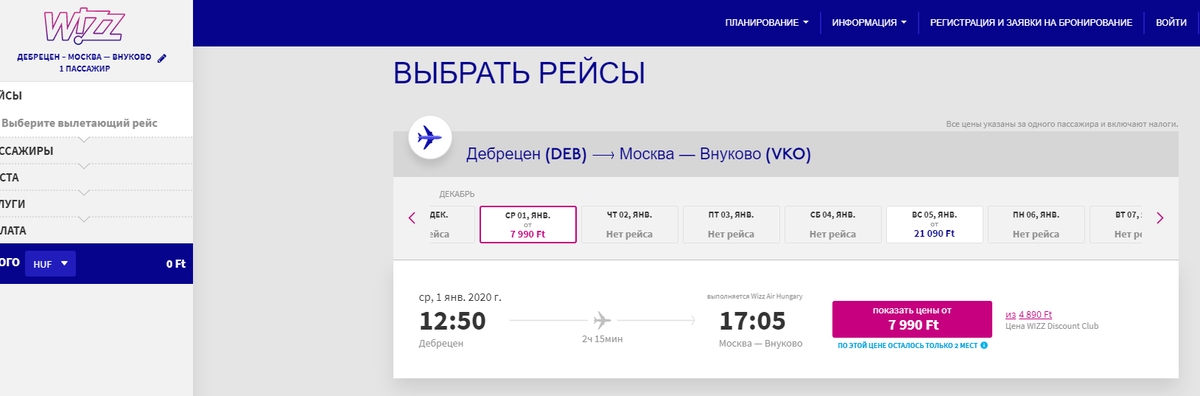Click the gray plane icon between flight times
1200x396 pixels.
pyautogui.click(x=602, y=320)
